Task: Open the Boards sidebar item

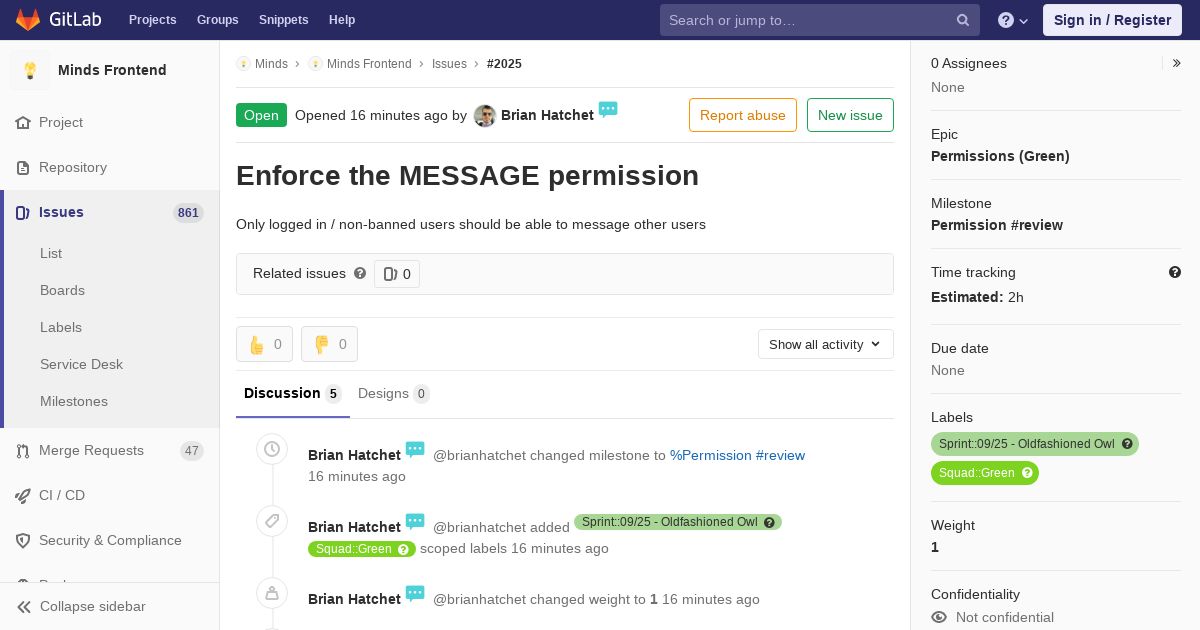Action: click(62, 291)
